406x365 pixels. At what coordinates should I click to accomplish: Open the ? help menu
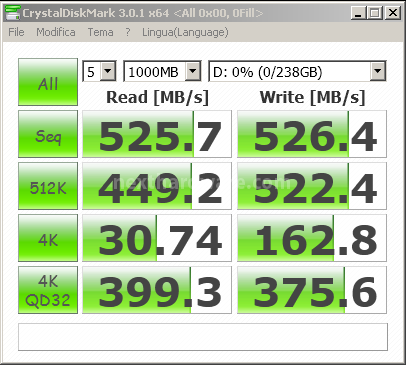click(x=128, y=32)
